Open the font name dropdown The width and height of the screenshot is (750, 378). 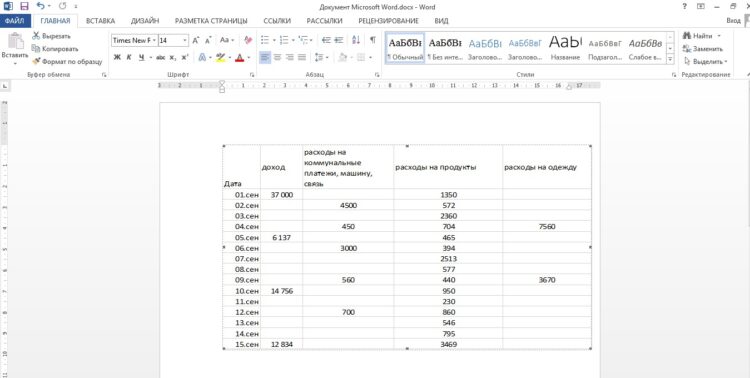tap(154, 41)
